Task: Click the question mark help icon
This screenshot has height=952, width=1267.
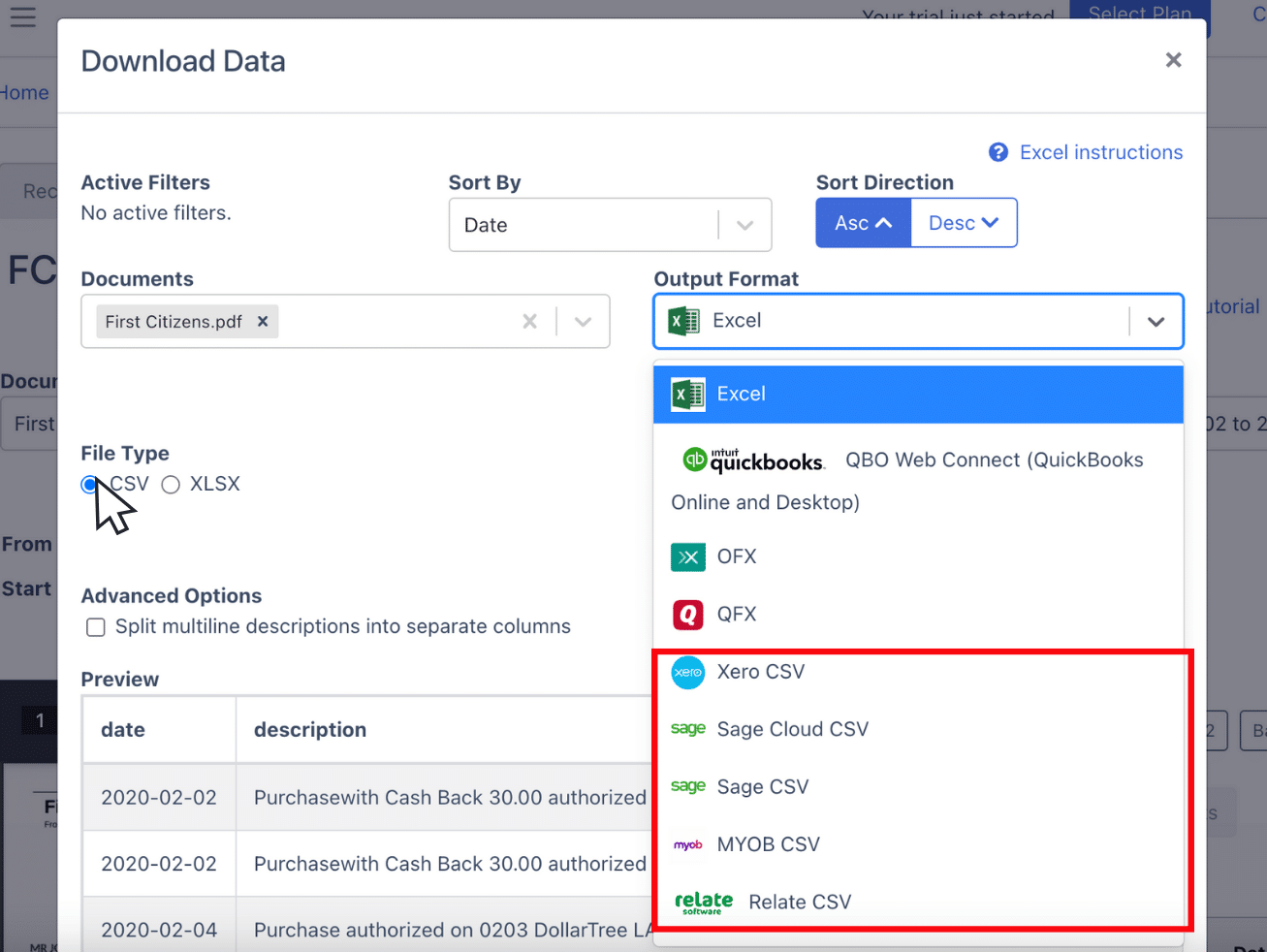Action: pyautogui.click(x=998, y=152)
